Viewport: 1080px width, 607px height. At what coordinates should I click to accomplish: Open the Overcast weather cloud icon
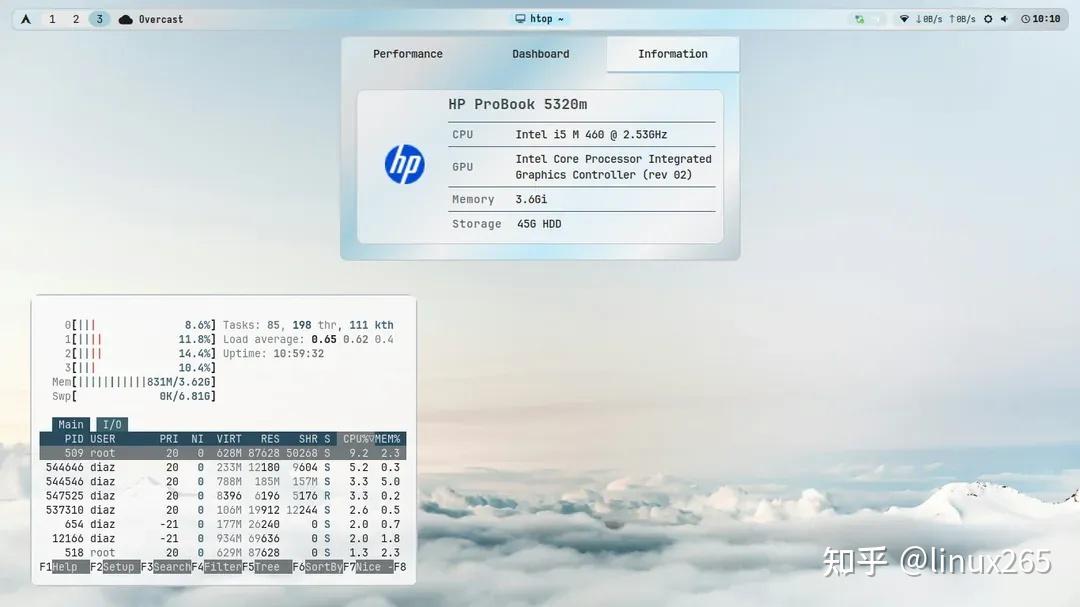coord(125,19)
